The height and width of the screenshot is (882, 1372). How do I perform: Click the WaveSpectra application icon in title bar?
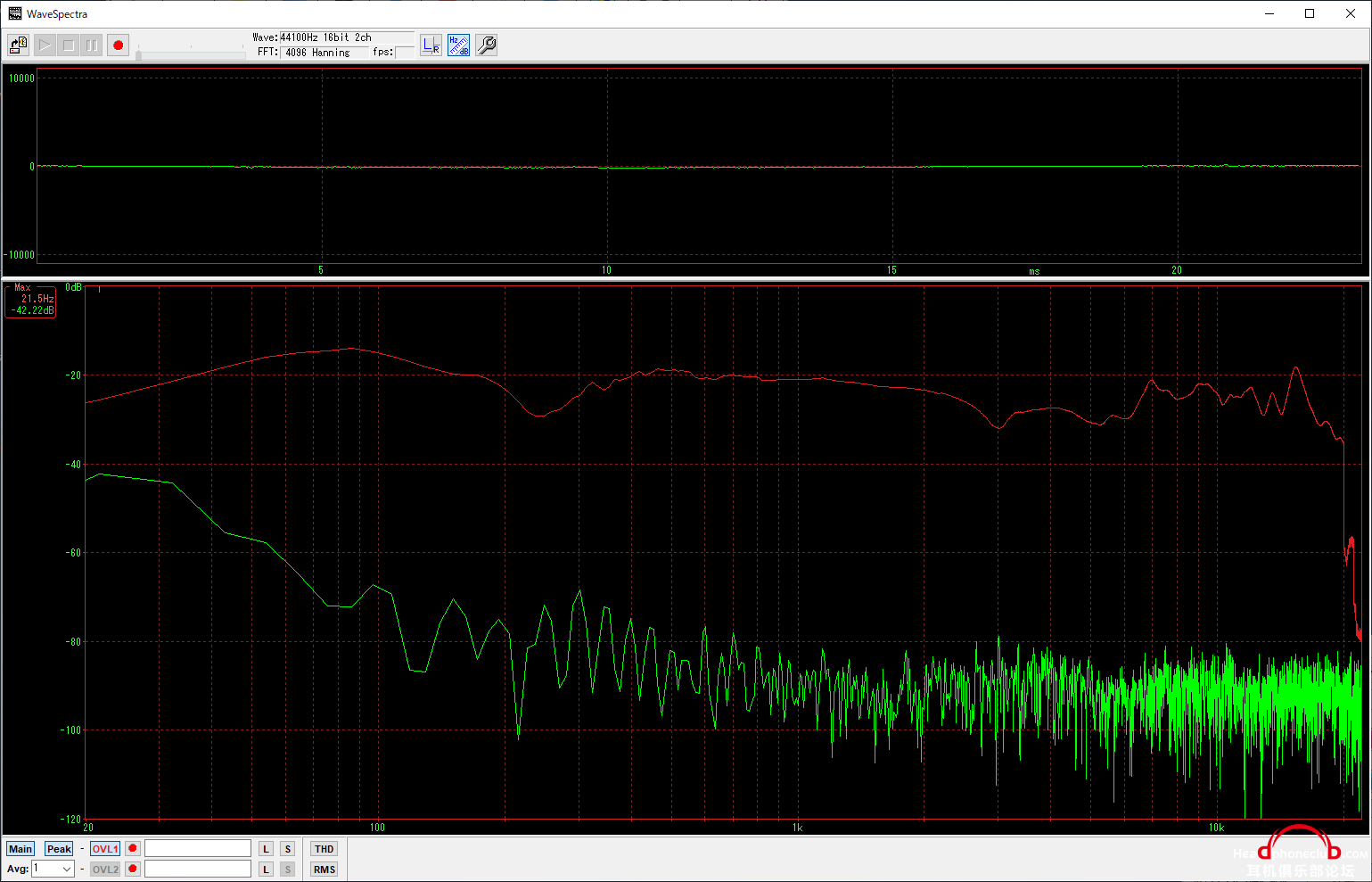pyautogui.click(x=15, y=13)
